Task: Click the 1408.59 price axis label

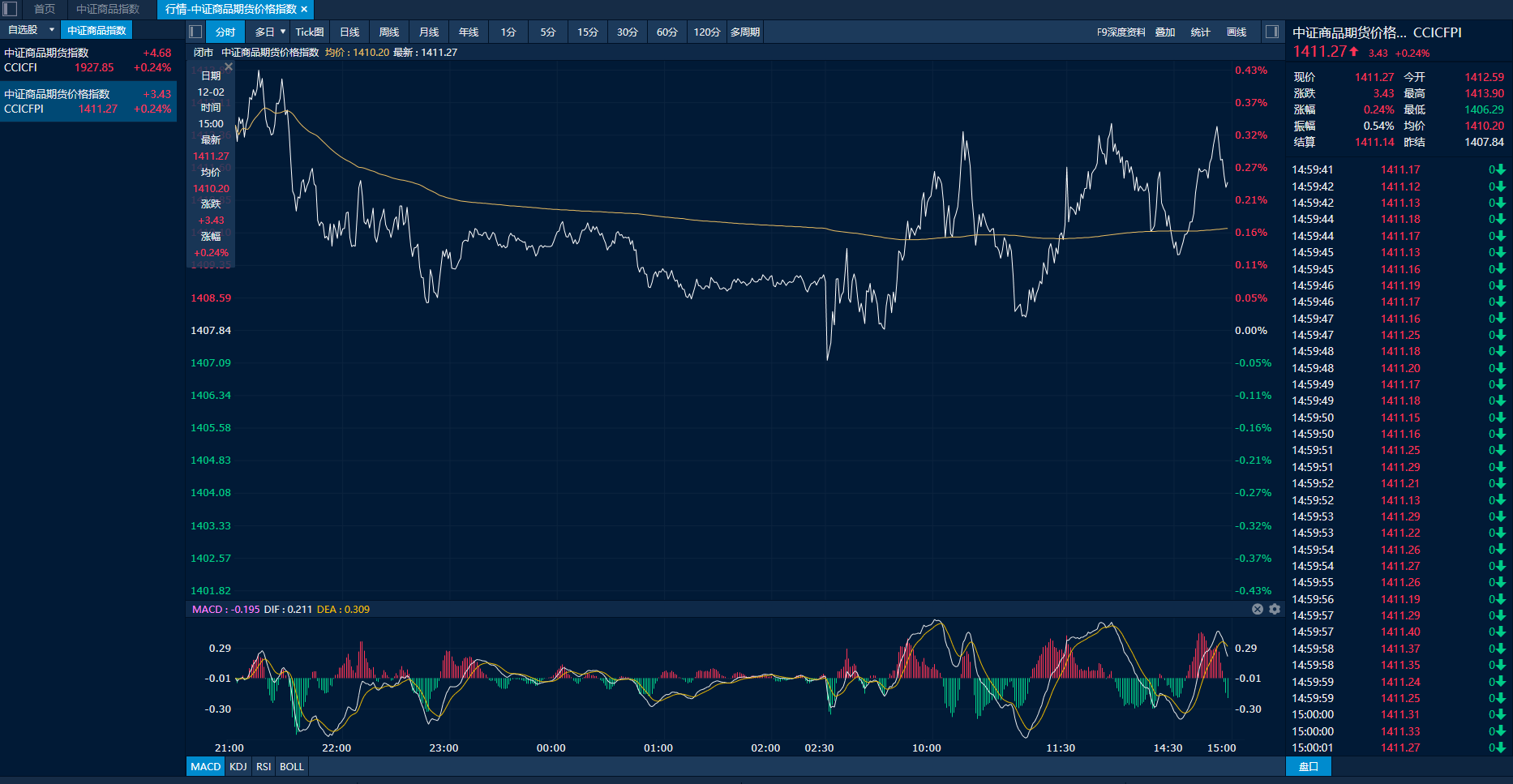Action: point(211,298)
